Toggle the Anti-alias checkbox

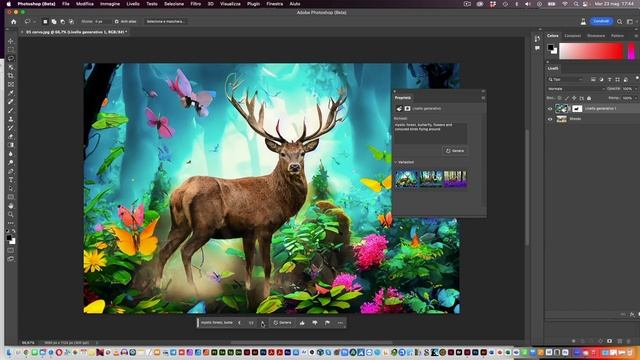click(x=116, y=22)
